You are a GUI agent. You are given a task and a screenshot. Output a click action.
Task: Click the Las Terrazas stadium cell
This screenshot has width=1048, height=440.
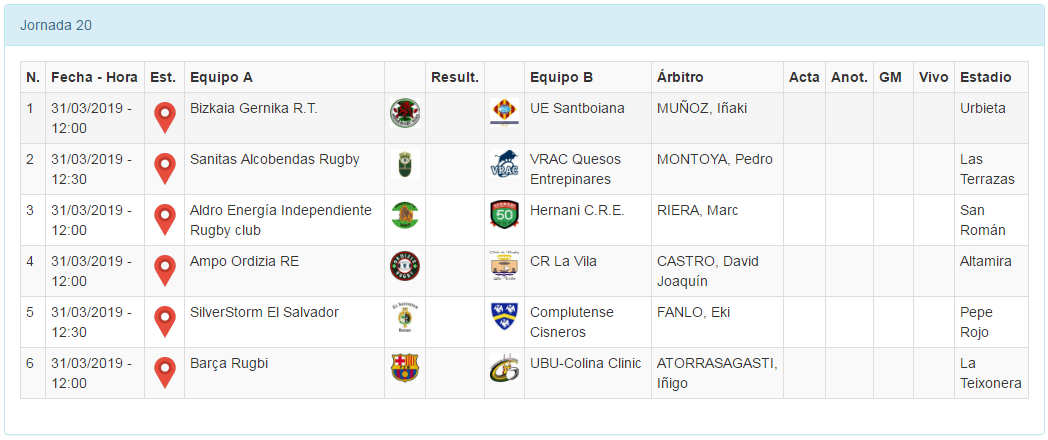[987, 169]
